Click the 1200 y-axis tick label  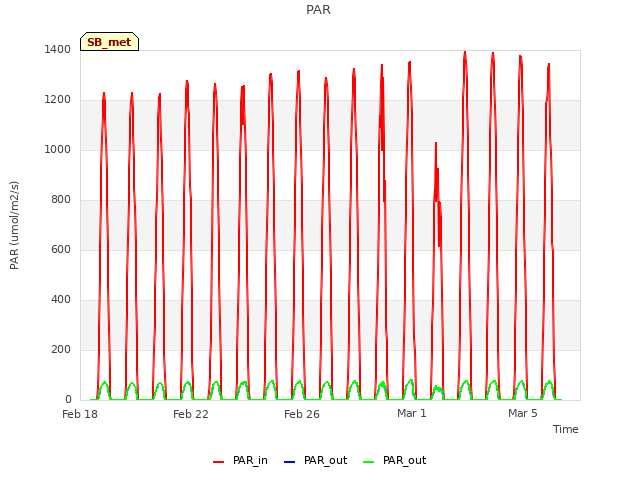point(58,100)
